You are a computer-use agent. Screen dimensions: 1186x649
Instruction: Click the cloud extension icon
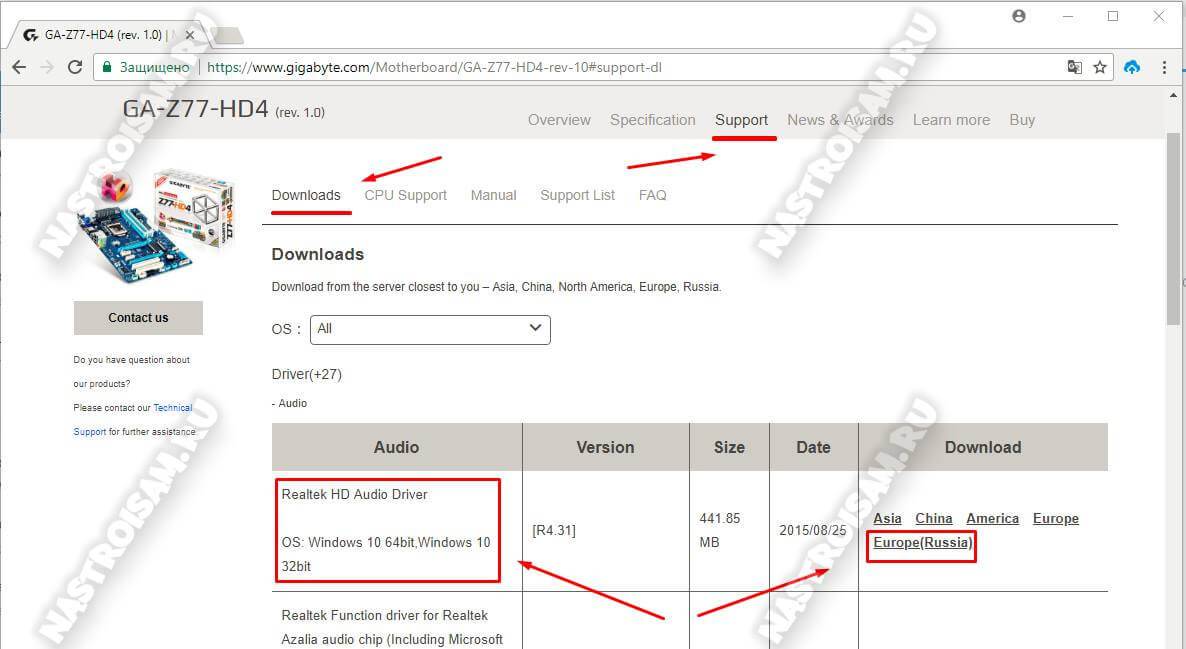(x=1132, y=67)
